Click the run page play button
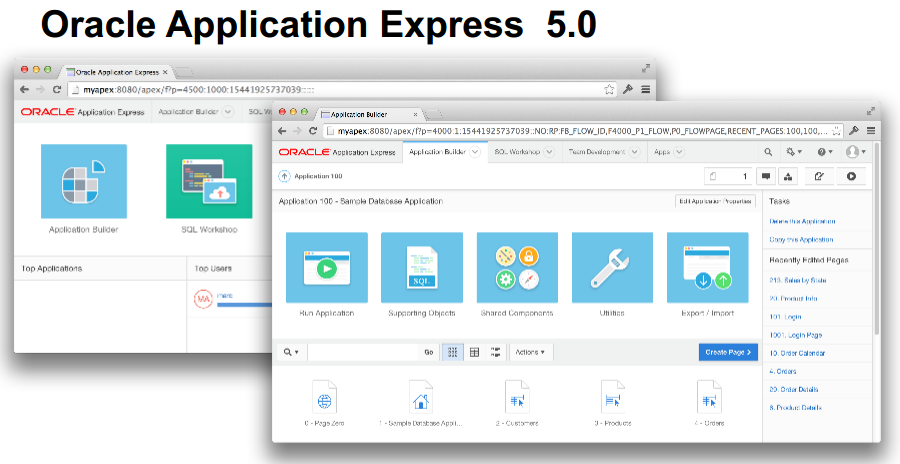This screenshot has width=900, height=464. 851,177
